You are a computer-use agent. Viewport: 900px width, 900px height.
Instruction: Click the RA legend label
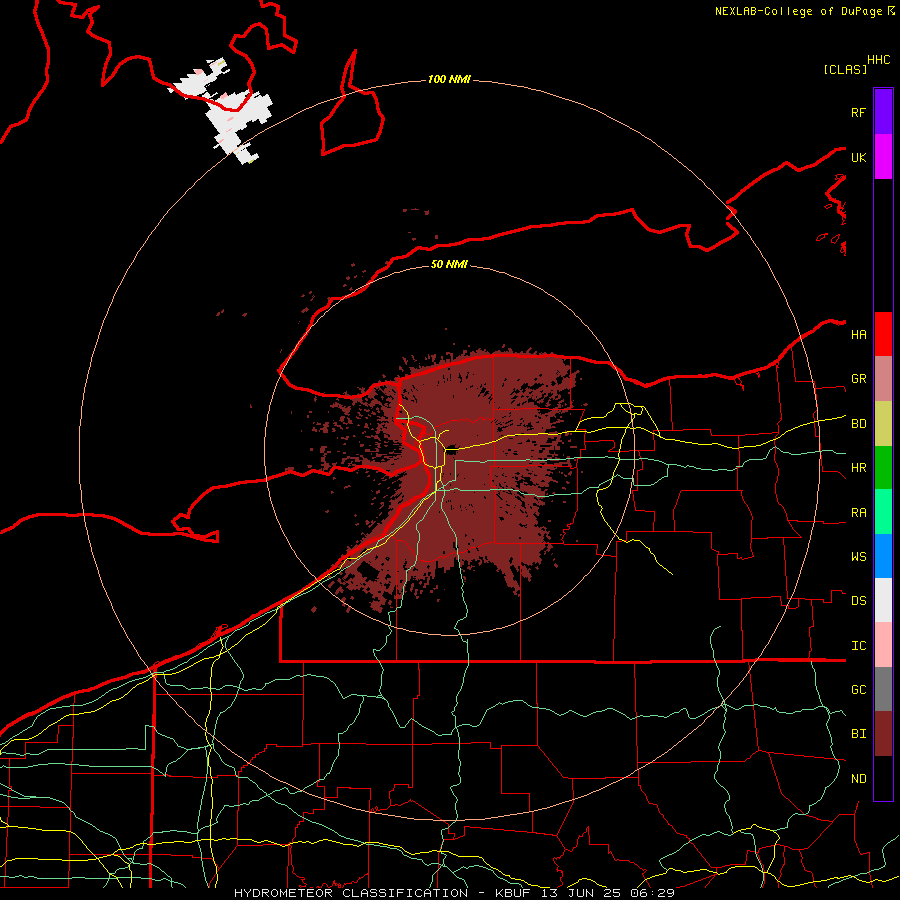tap(859, 513)
